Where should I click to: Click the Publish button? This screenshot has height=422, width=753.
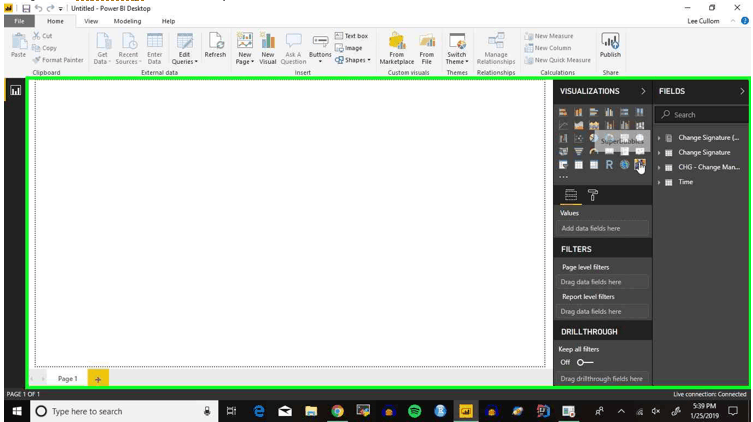point(610,46)
